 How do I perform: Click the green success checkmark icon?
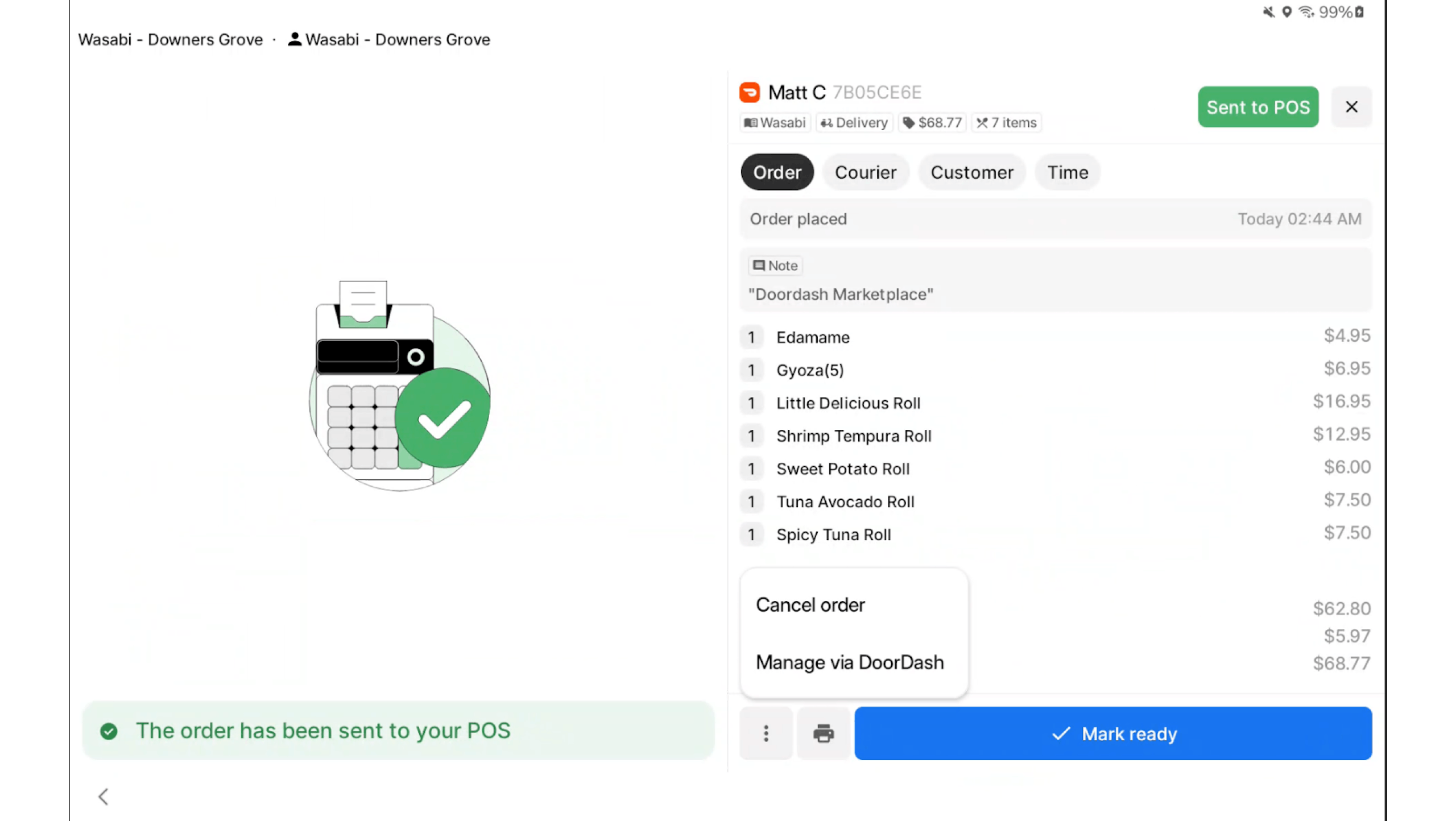109,731
